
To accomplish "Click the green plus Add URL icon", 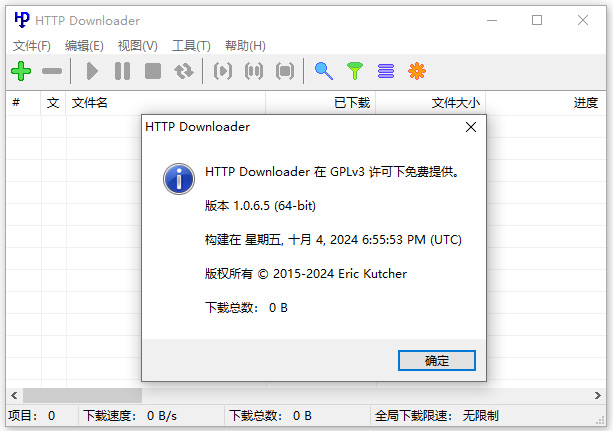I will pyautogui.click(x=21, y=71).
